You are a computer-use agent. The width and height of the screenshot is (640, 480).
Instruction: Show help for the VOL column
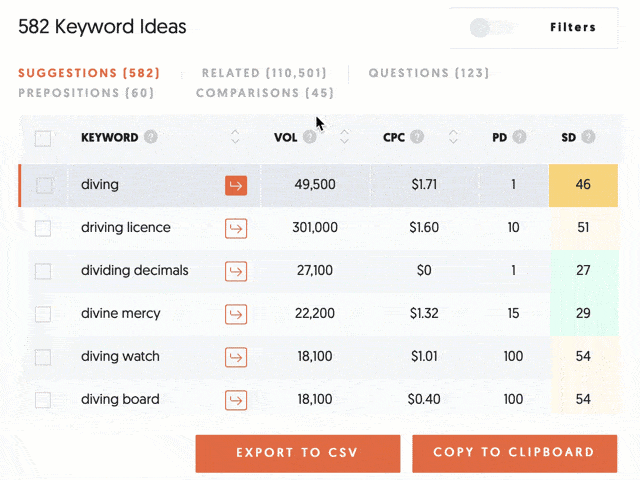point(310,137)
